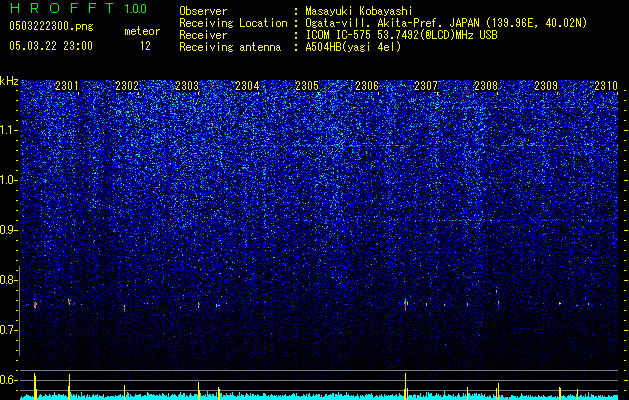Click the 2306 time marker
Screen dimensions: 629x400
pos(367,86)
